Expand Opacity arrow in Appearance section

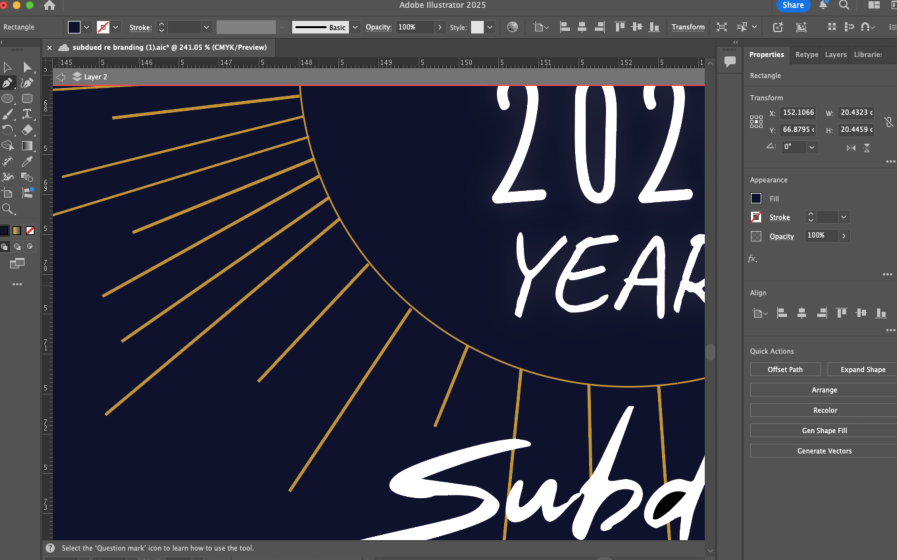click(844, 236)
